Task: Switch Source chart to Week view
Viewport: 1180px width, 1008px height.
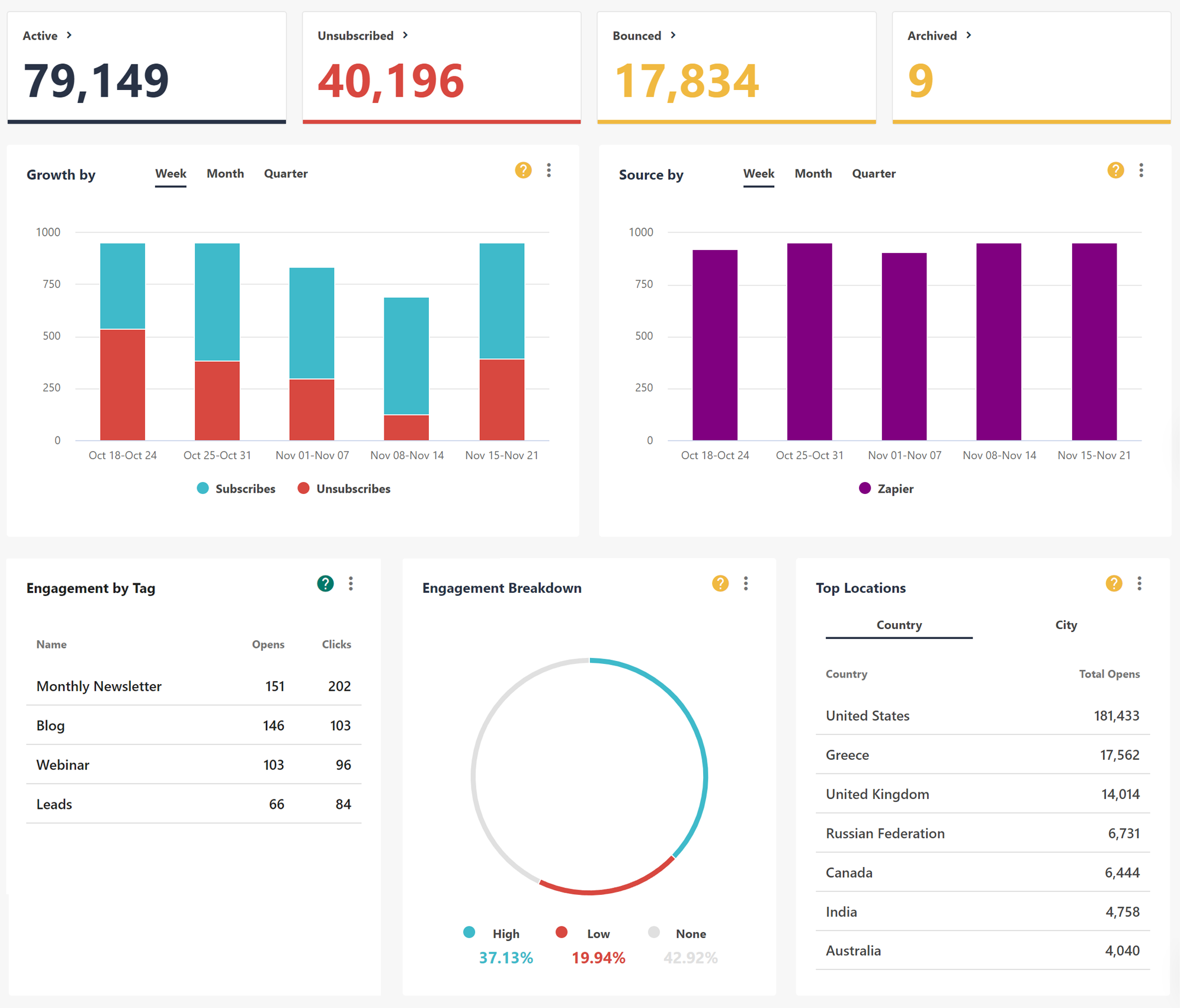Action: click(759, 174)
